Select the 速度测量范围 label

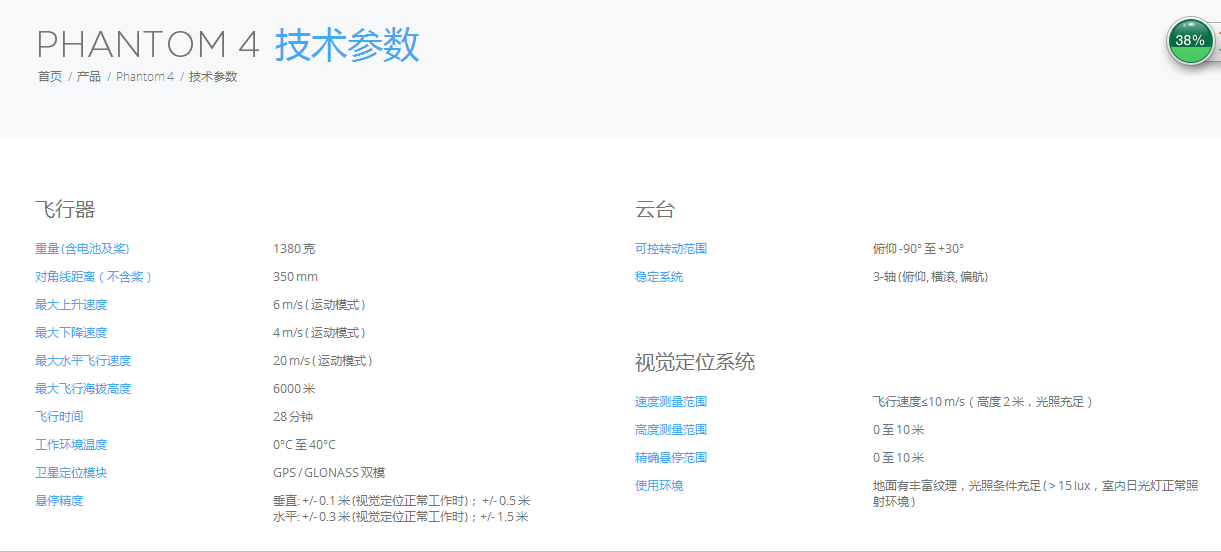(x=671, y=402)
